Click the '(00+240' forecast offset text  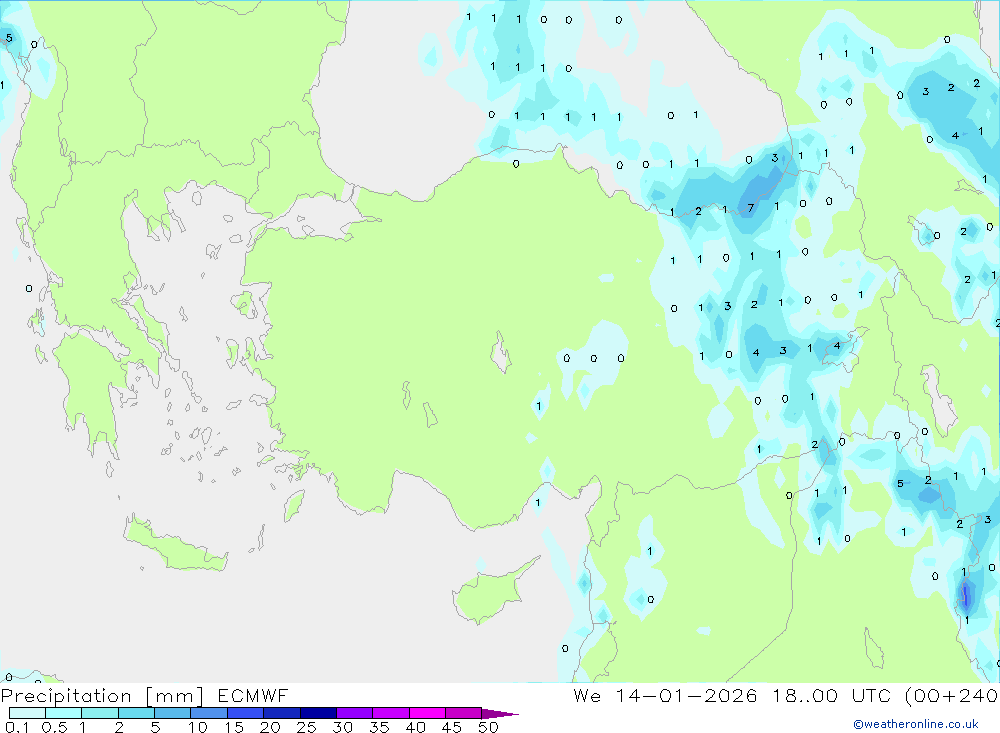952,696
